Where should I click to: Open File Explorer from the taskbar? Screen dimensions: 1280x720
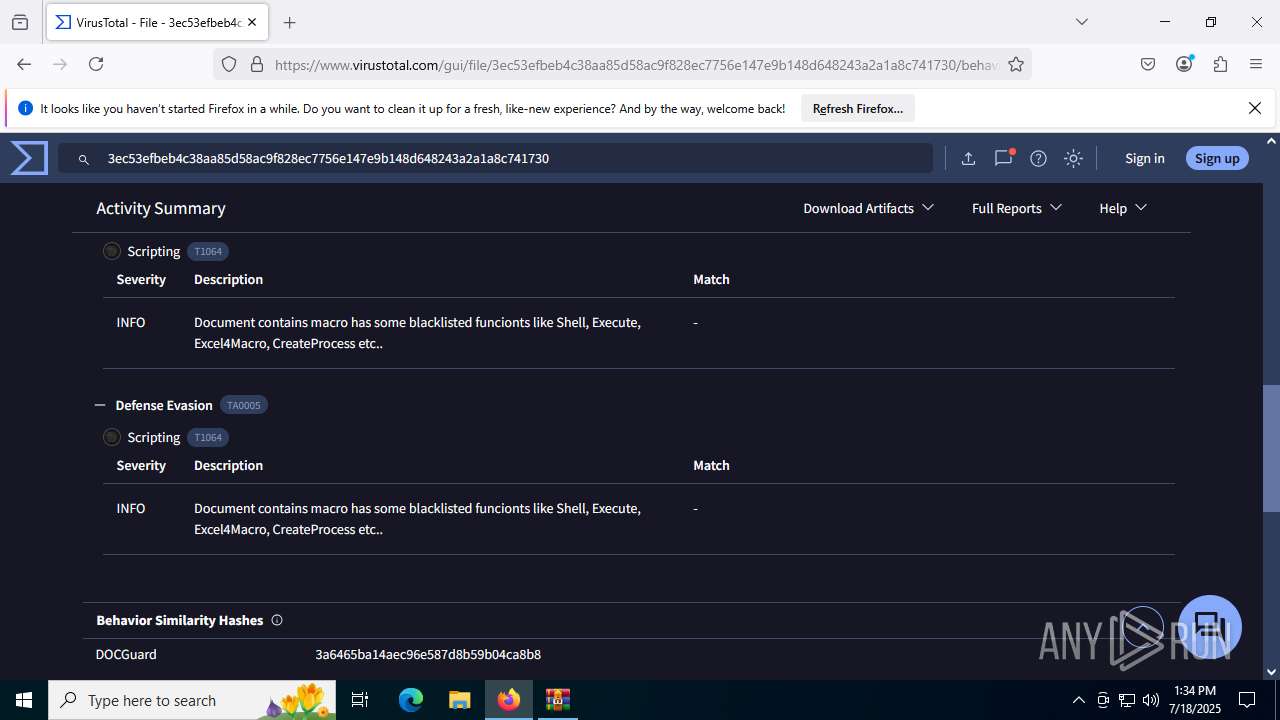pyautogui.click(x=459, y=700)
